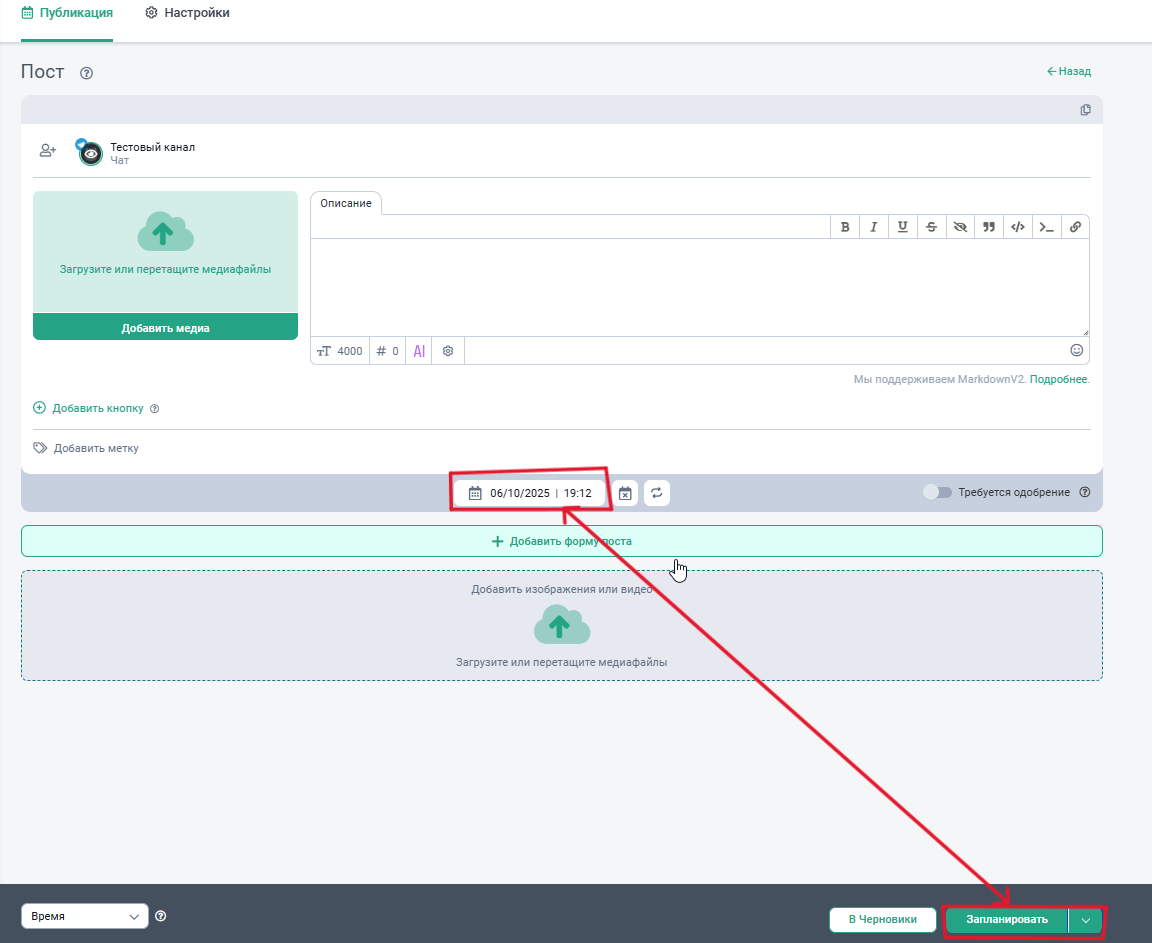Open the Время dropdown
The height and width of the screenshot is (943, 1152).
[x=85, y=916]
